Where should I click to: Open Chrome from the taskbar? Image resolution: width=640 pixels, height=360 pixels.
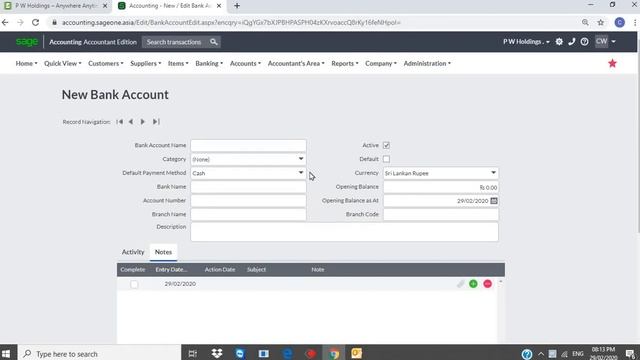pos(334,353)
